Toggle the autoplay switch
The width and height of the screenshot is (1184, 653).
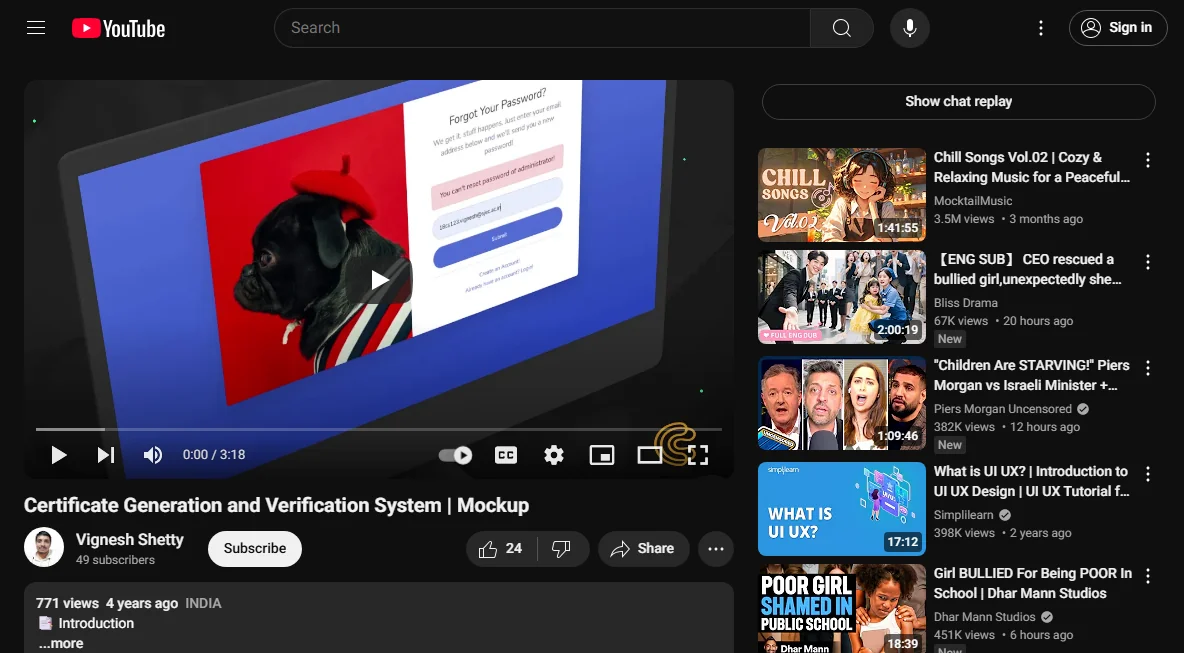point(455,454)
